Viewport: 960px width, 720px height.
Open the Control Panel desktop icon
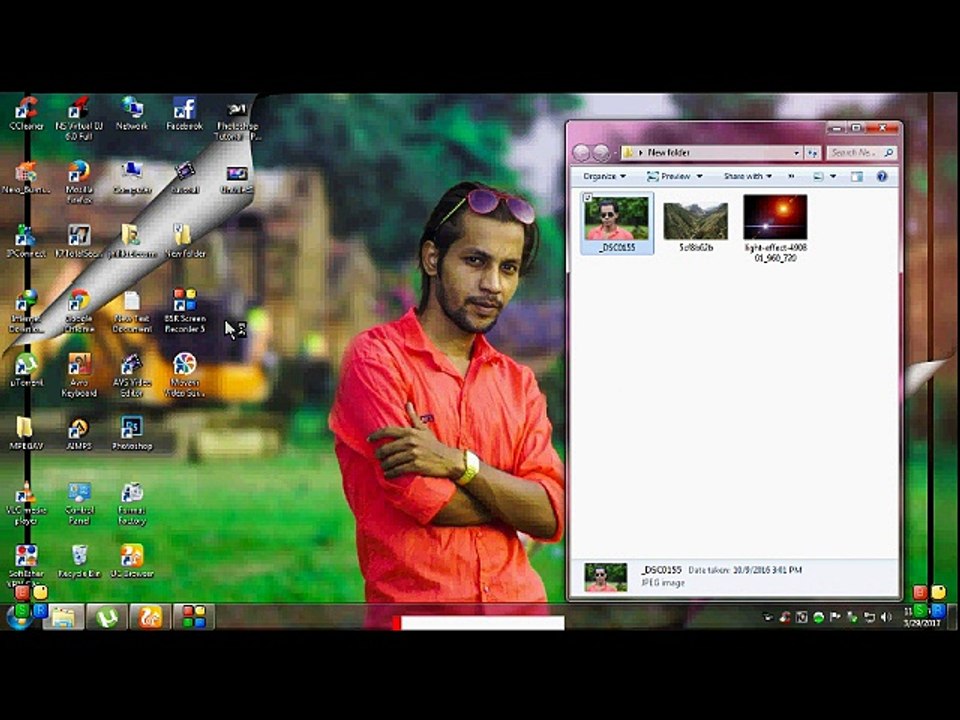(x=79, y=503)
